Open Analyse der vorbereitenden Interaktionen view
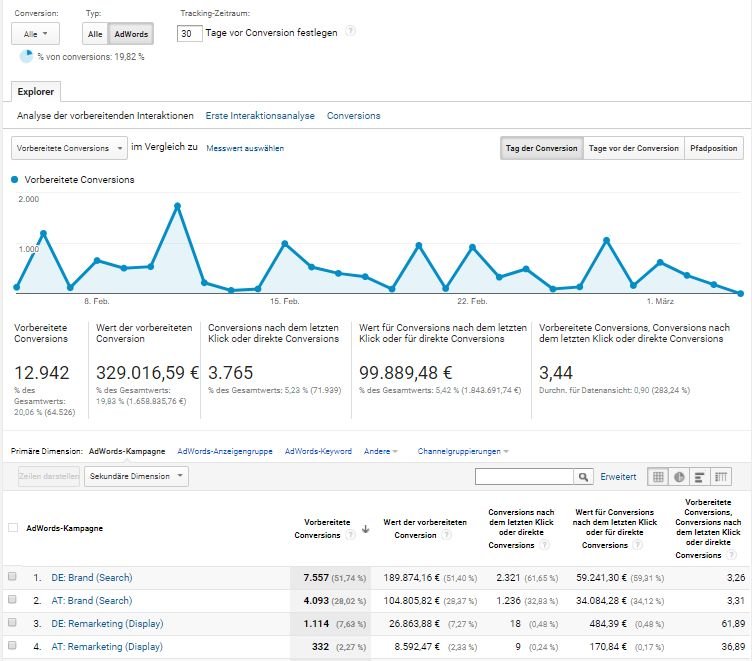752x661 pixels. point(105,116)
